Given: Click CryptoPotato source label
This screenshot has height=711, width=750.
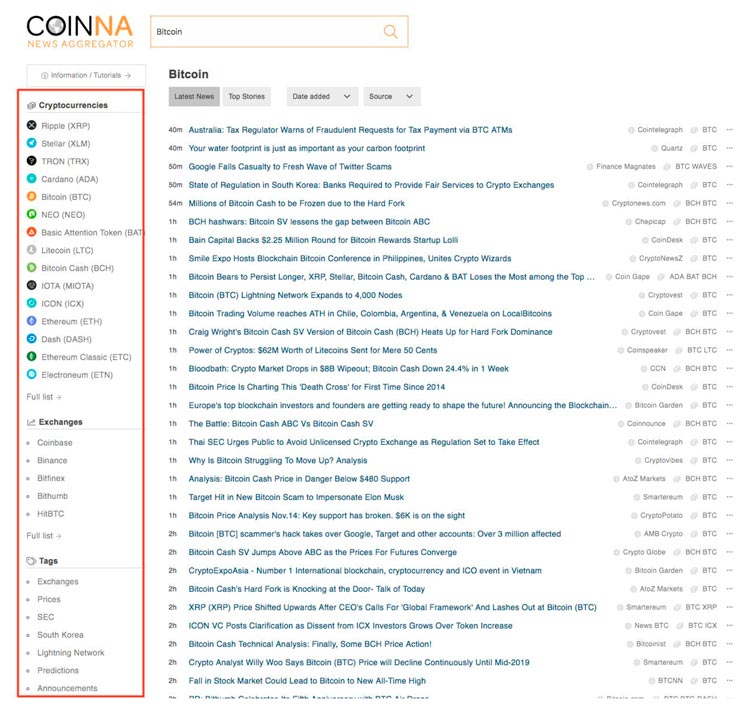Looking at the screenshot, I should (x=661, y=515).
